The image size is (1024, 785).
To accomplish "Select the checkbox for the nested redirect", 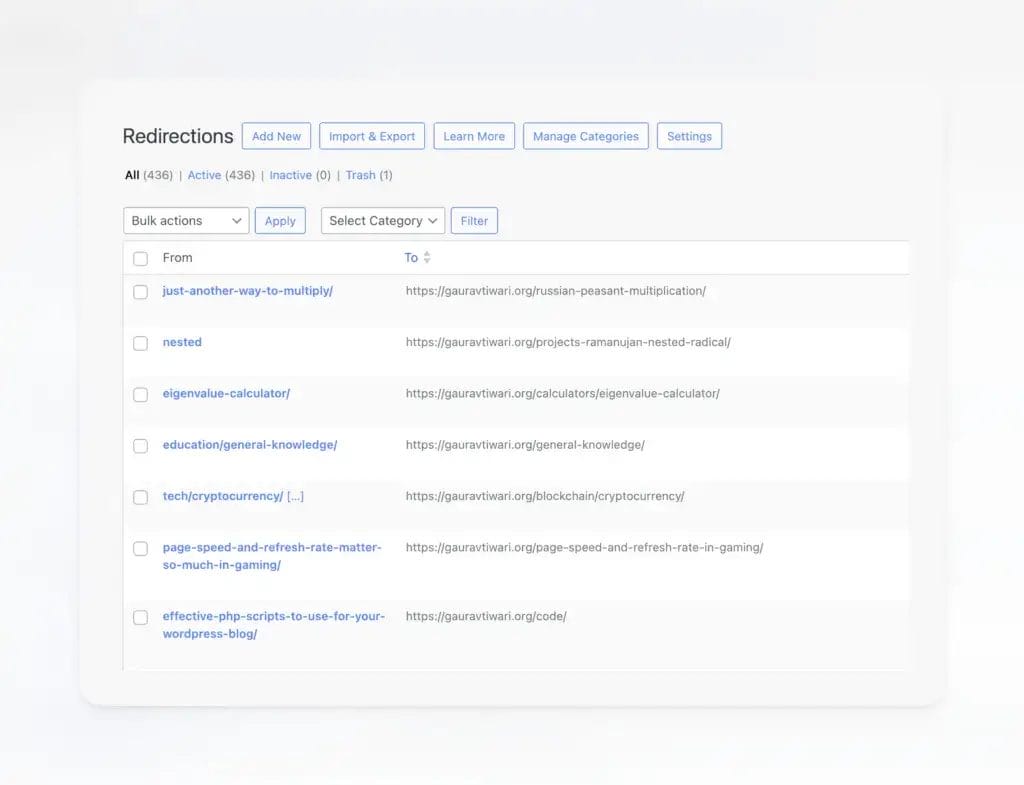I will (x=140, y=343).
